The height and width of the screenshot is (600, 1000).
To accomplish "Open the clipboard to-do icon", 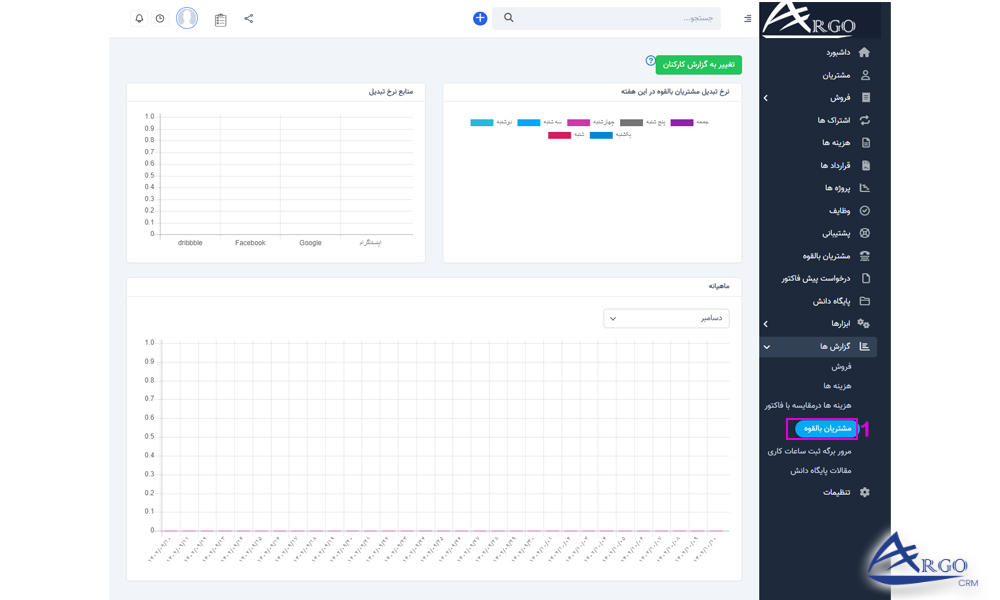I will click(221, 19).
